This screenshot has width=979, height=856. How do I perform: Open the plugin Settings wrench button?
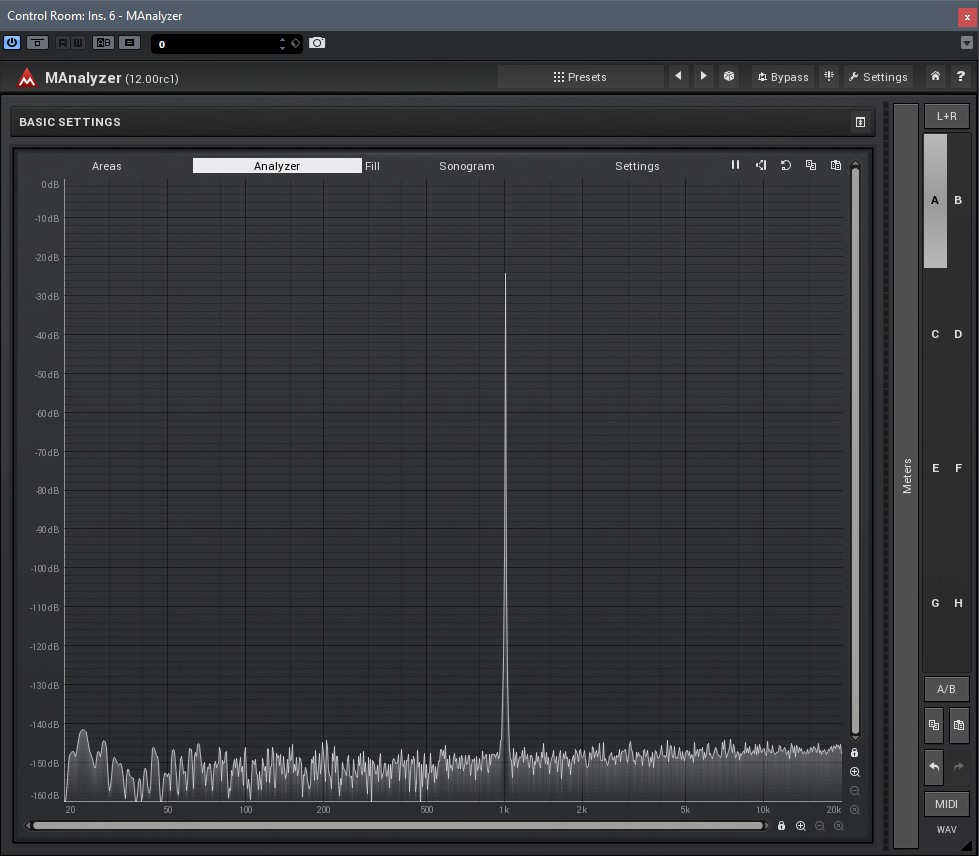[878, 77]
